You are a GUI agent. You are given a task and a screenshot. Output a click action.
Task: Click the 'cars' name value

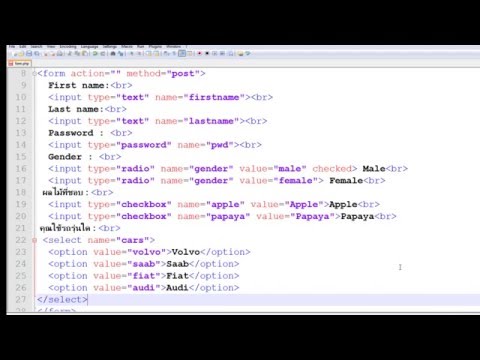(132, 240)
